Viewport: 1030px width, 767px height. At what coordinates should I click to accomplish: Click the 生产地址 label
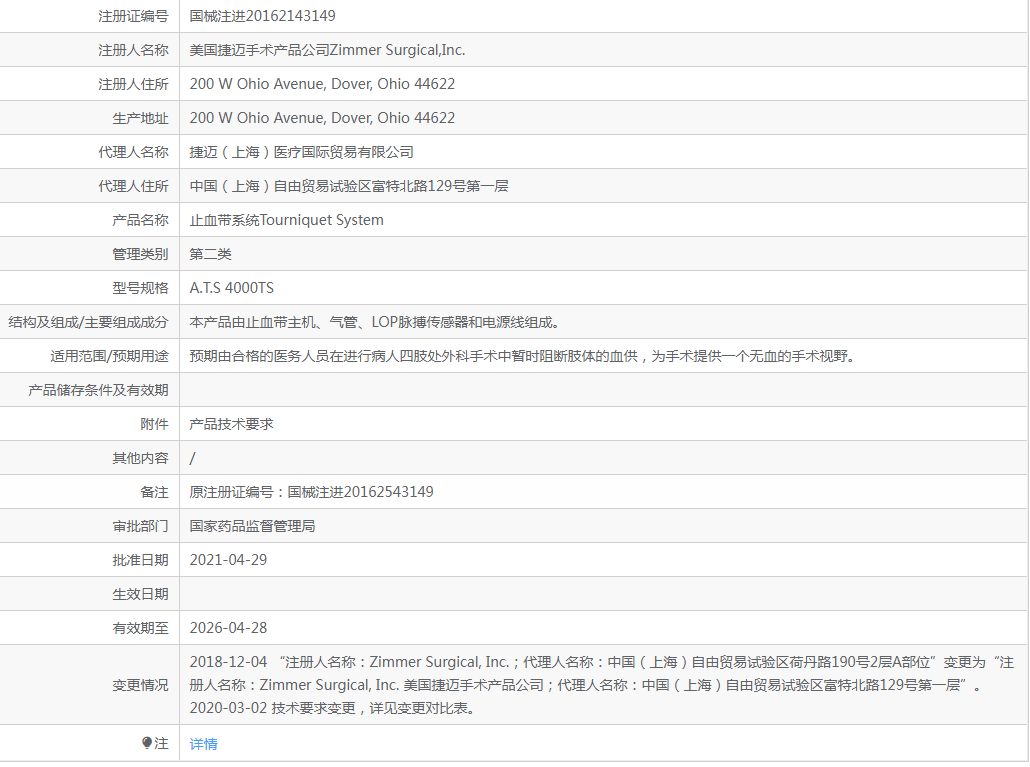pos(140,118)
